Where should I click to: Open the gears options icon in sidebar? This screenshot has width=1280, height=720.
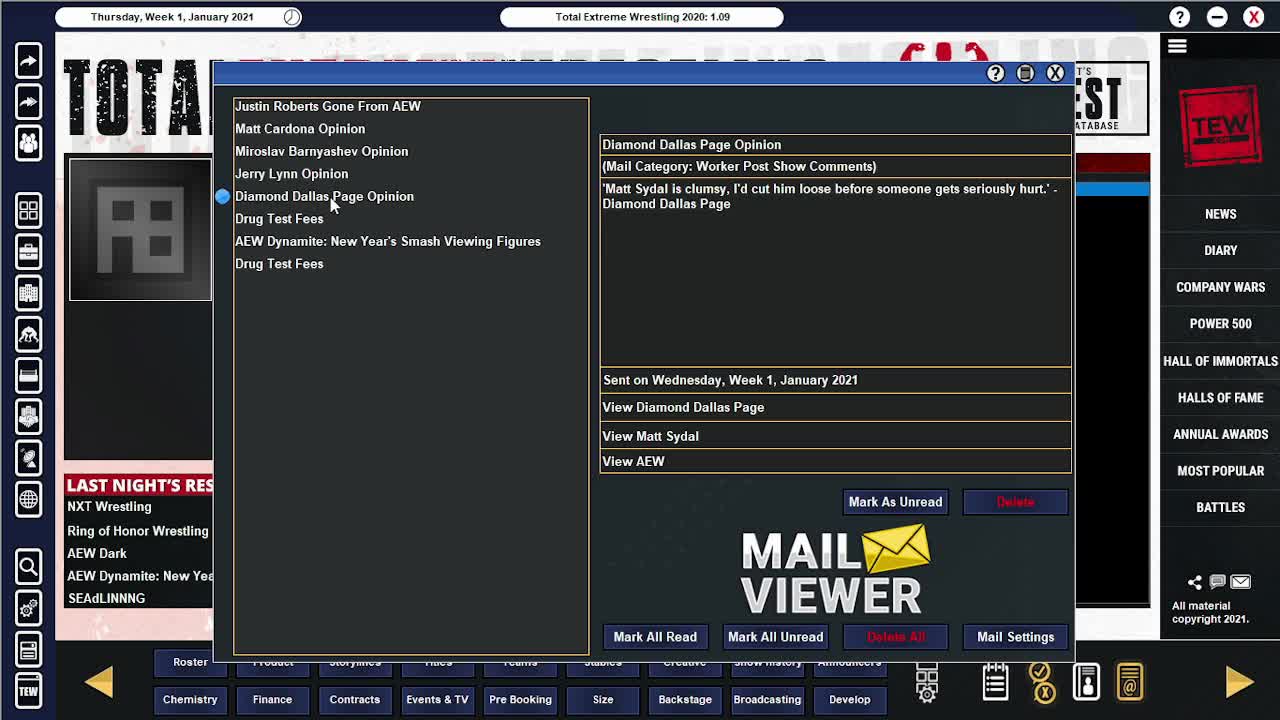point(28,608)
